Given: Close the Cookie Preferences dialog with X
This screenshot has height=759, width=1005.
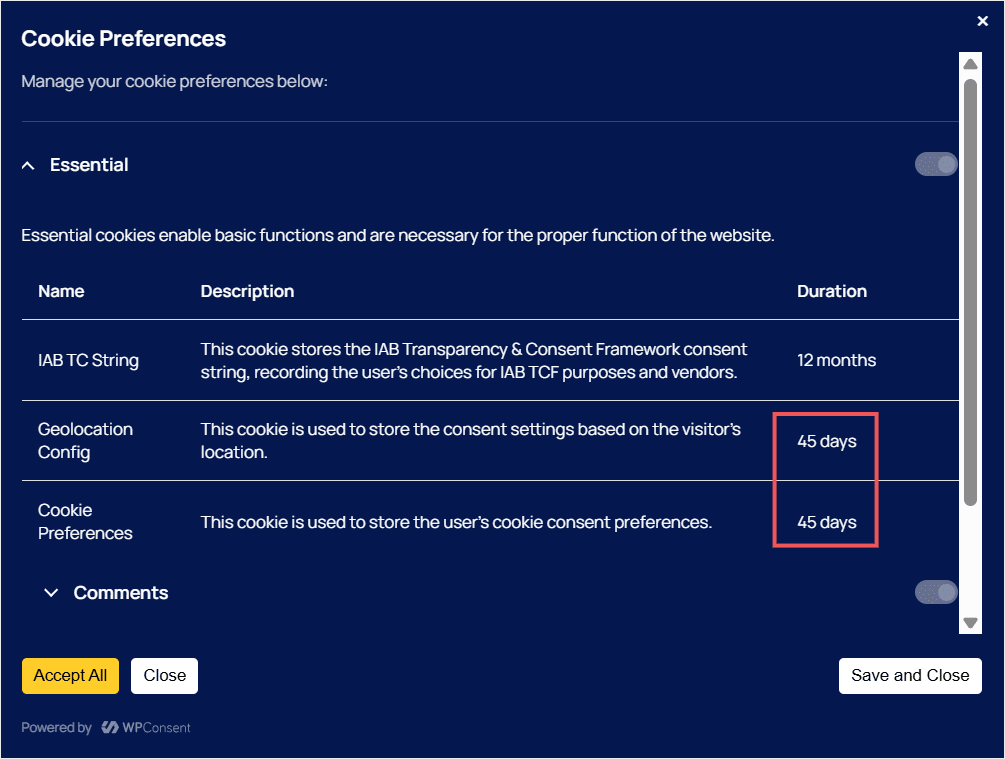Looking at the screenshot, I should 982,21.
